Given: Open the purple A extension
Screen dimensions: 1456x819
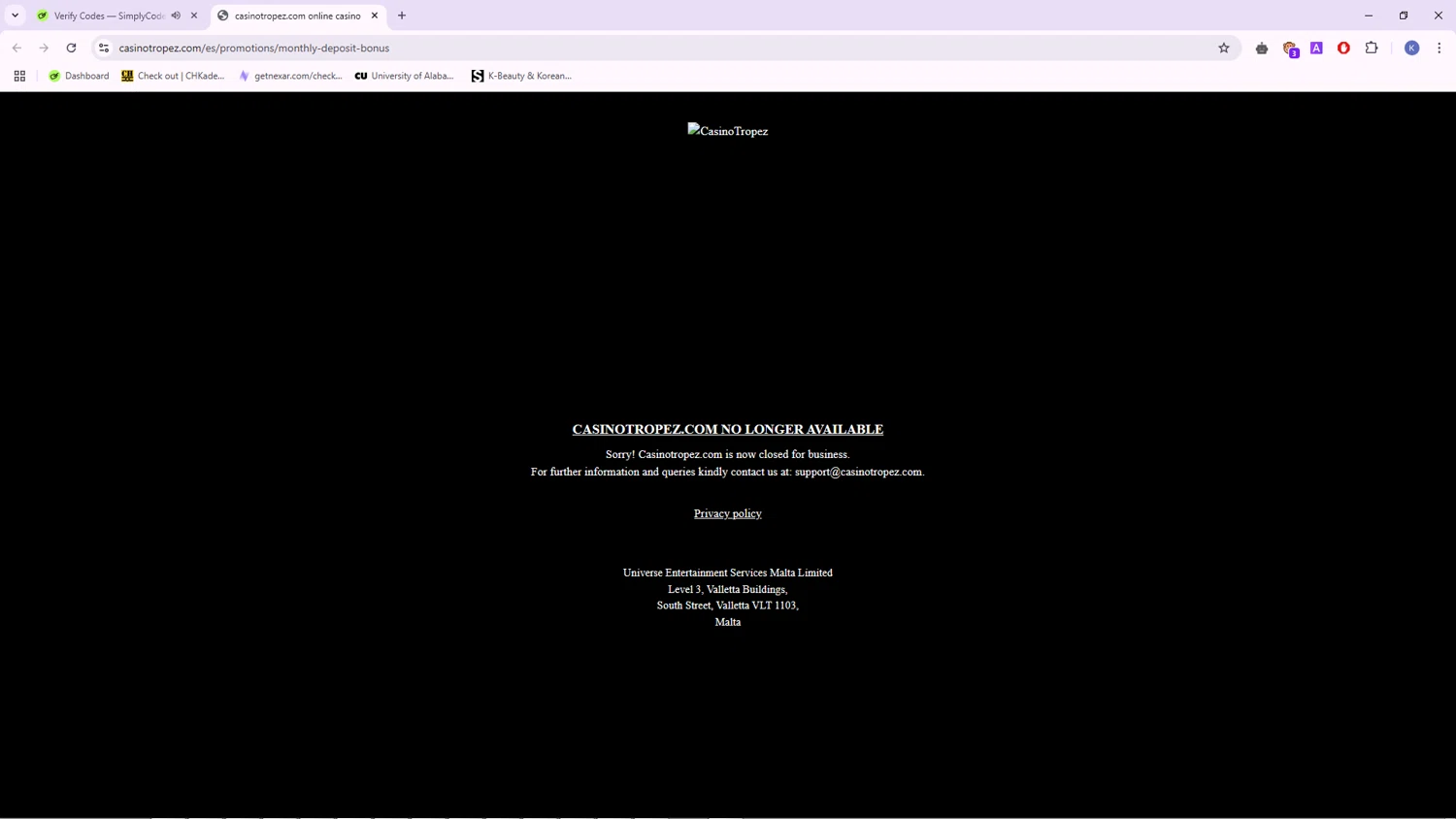Looking at the screenshot, I should 1316,48.
